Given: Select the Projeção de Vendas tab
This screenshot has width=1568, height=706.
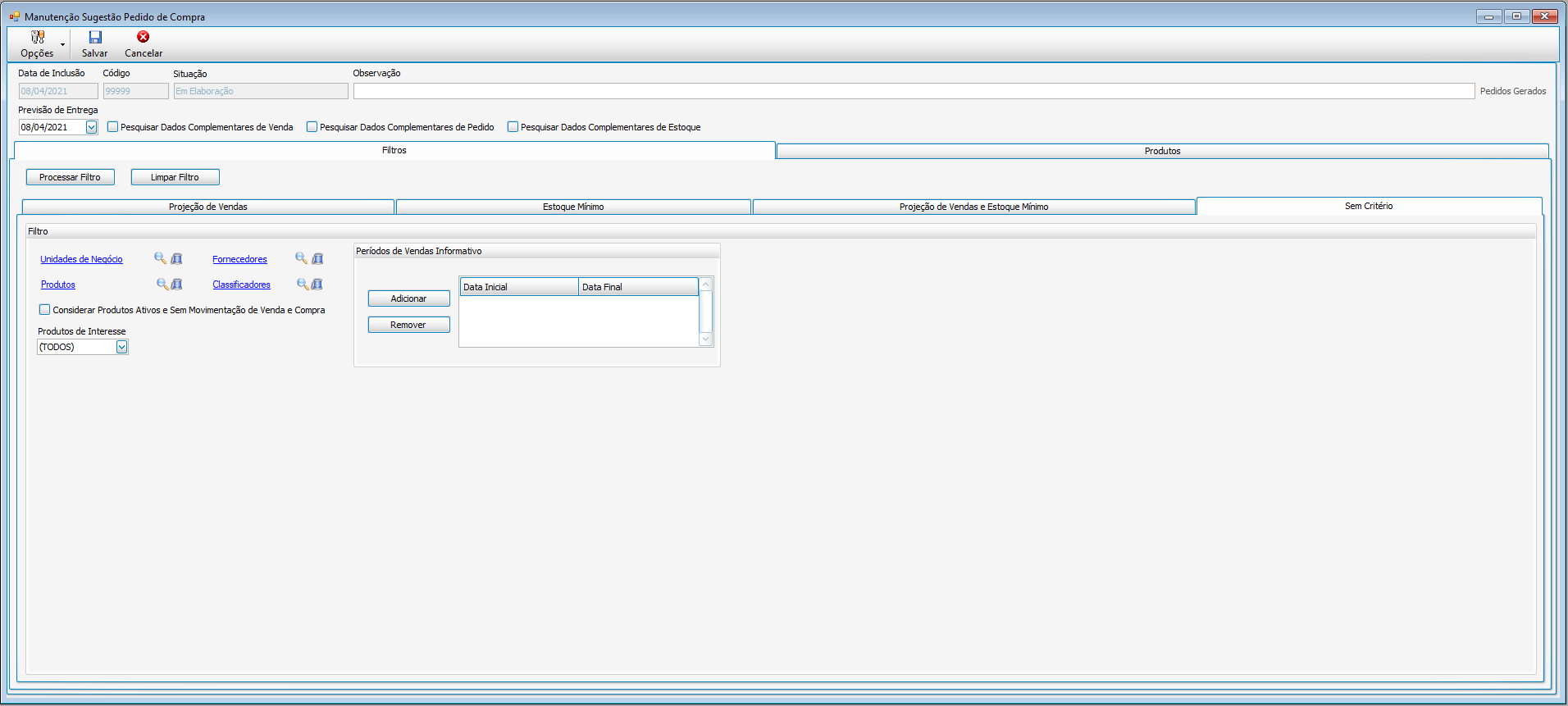Looking at the screenshot, I should point(208,207).
